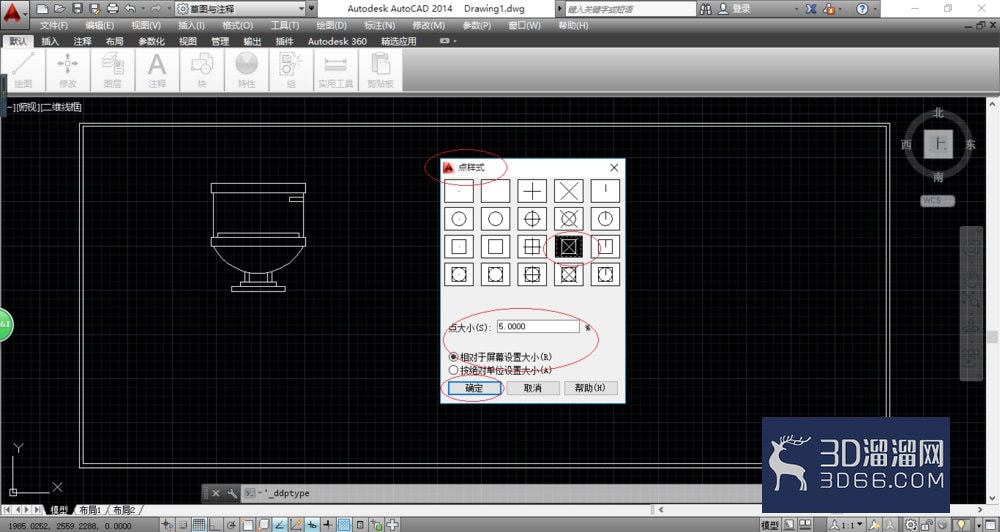
Task: Click the Plot printer icon
Action: tap(113, 9)
